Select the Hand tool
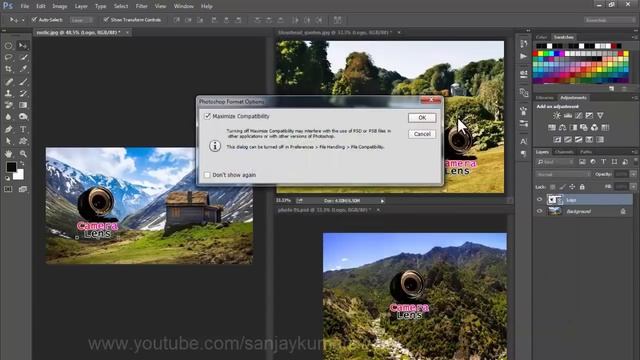This screenshot has height=360, width=640. click(x=8, y=154)
